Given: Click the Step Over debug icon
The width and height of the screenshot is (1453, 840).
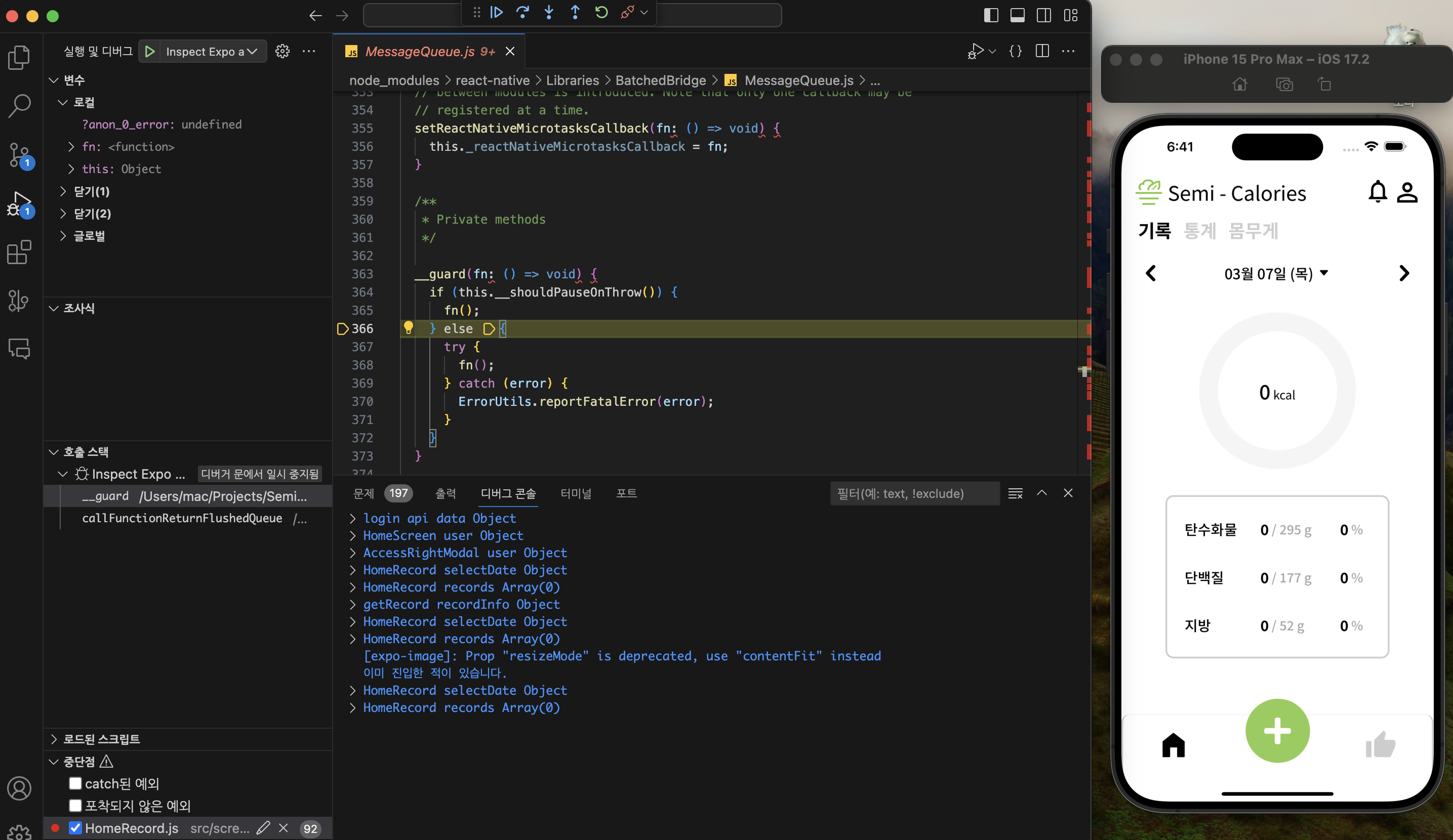Looking at the screenshot, I should (522, 12).
